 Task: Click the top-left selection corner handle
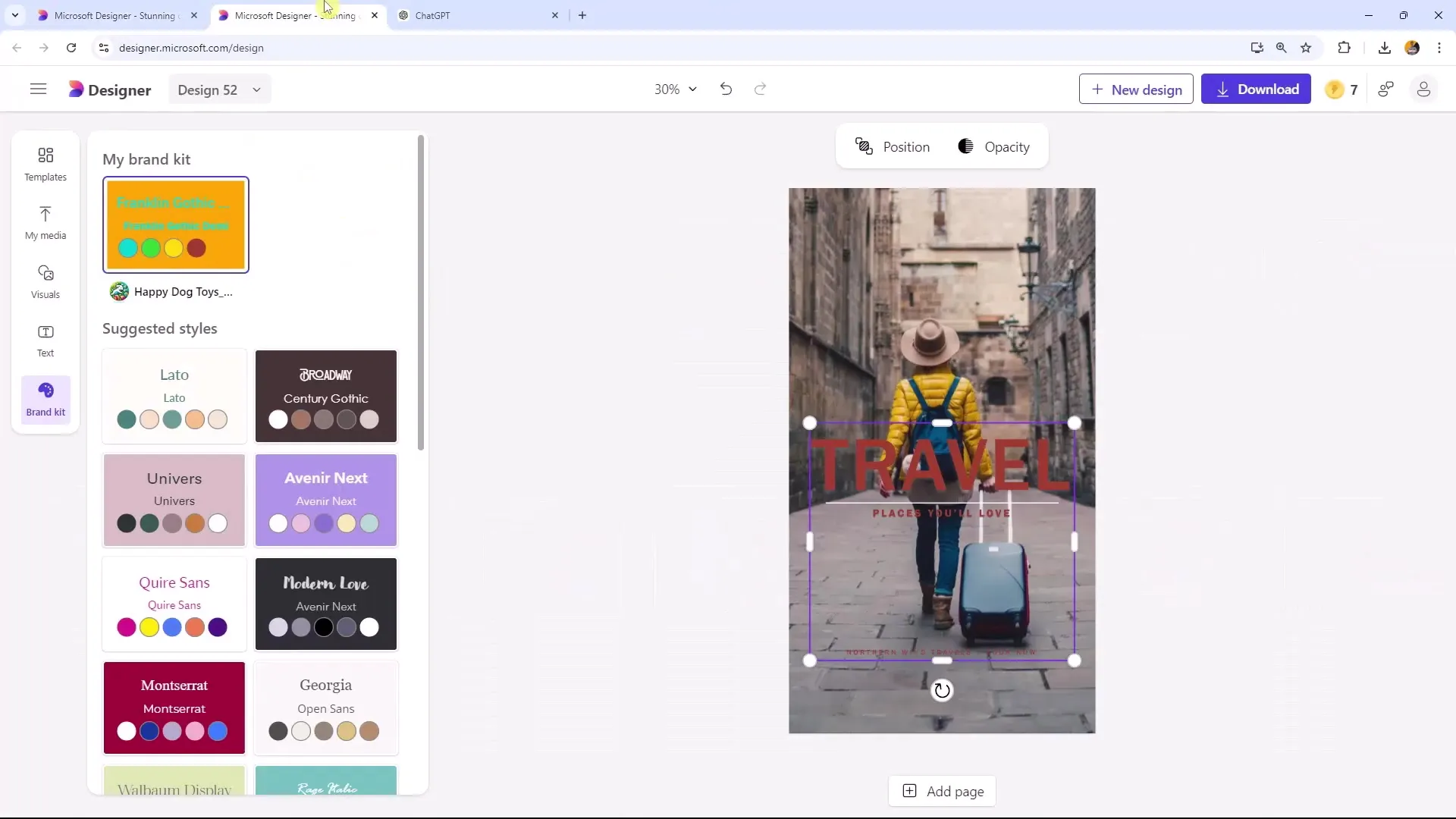point(810,423)
